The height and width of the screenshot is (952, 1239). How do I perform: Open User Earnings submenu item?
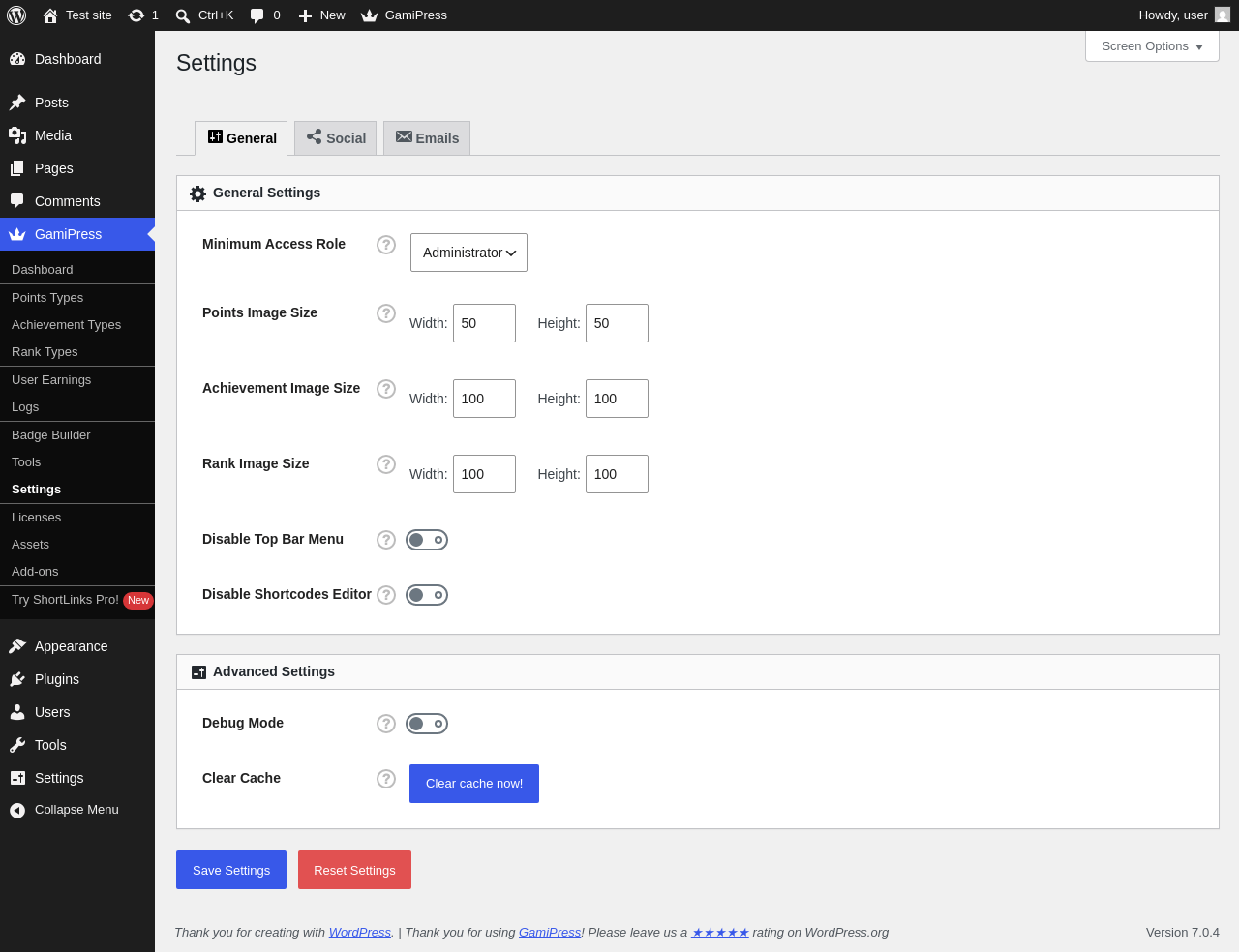[77, 380]
